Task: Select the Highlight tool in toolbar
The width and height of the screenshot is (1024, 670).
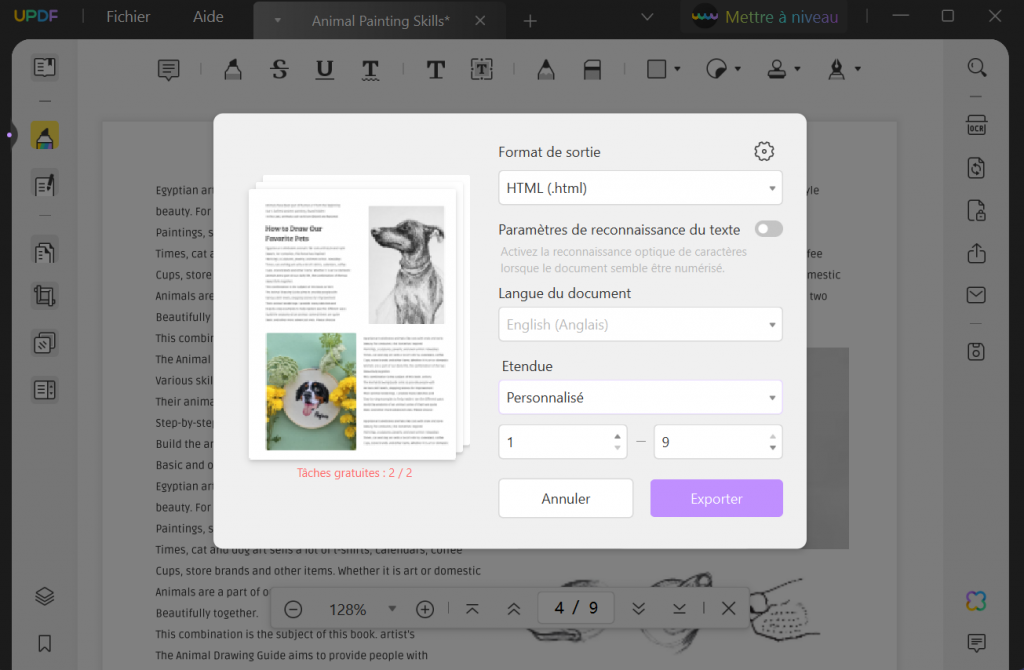Action: click(232, 69)
